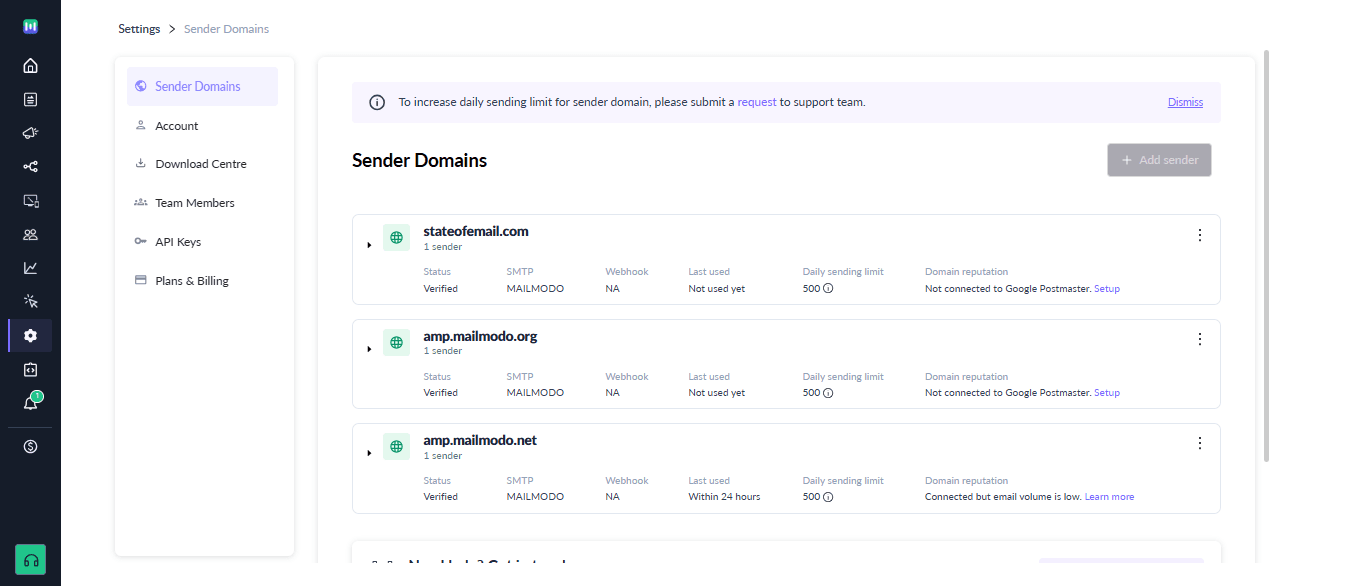1352x586 pixels.
Task: Go to Home via the house icon
Action: (x=30, y=66)
